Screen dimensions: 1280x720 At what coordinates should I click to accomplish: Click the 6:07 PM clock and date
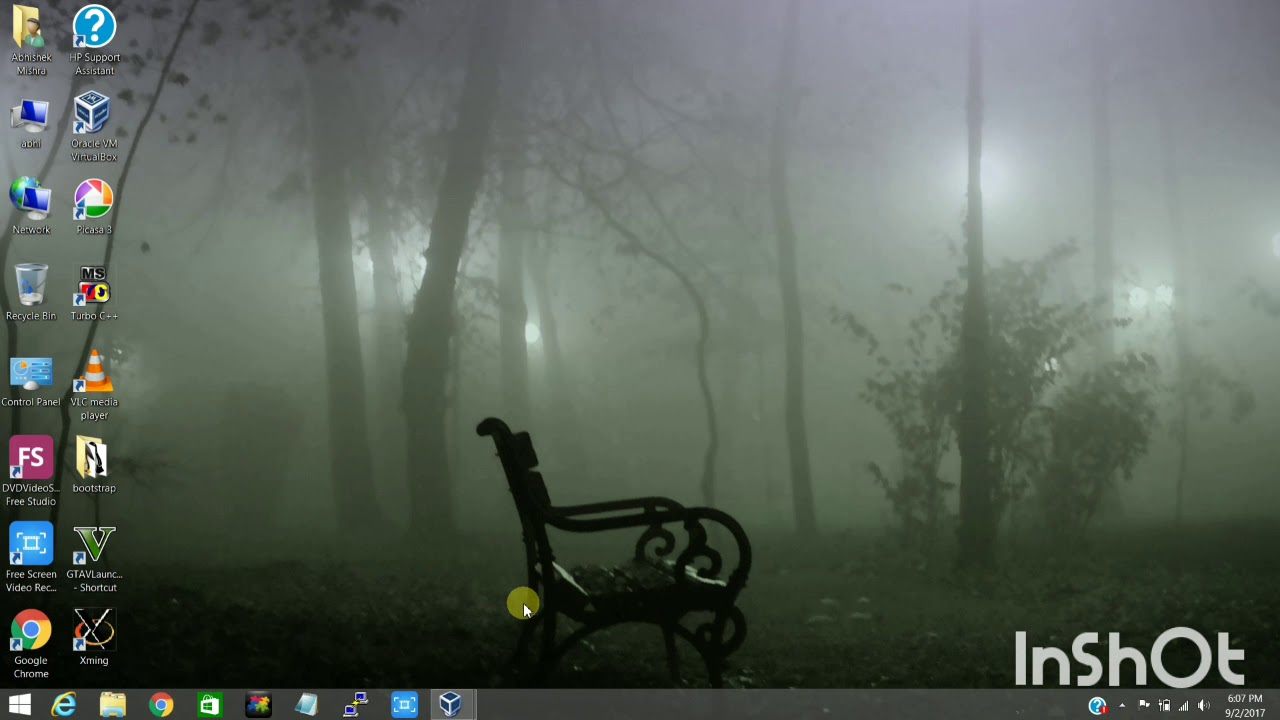(x=1245, y=706)
